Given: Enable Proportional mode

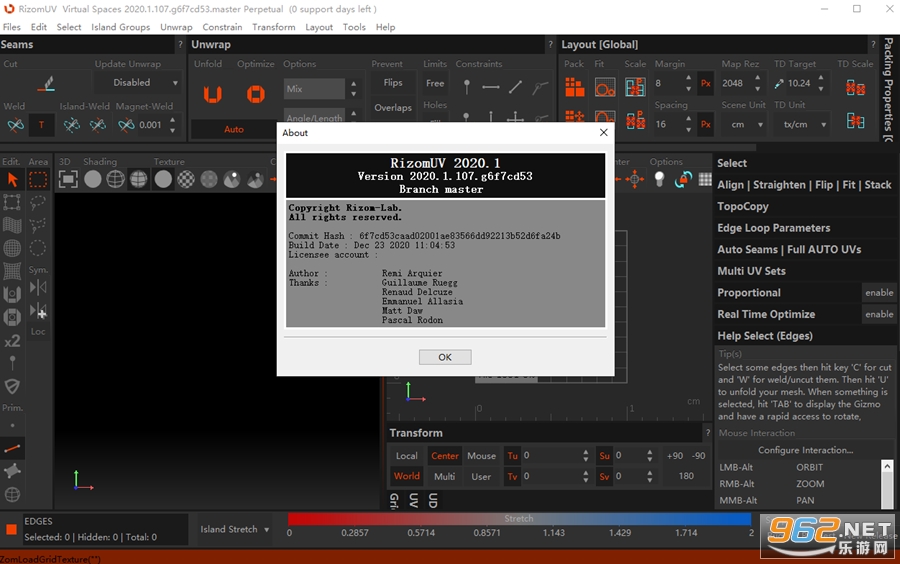Looking at the screenshot, I should [879, 293].
